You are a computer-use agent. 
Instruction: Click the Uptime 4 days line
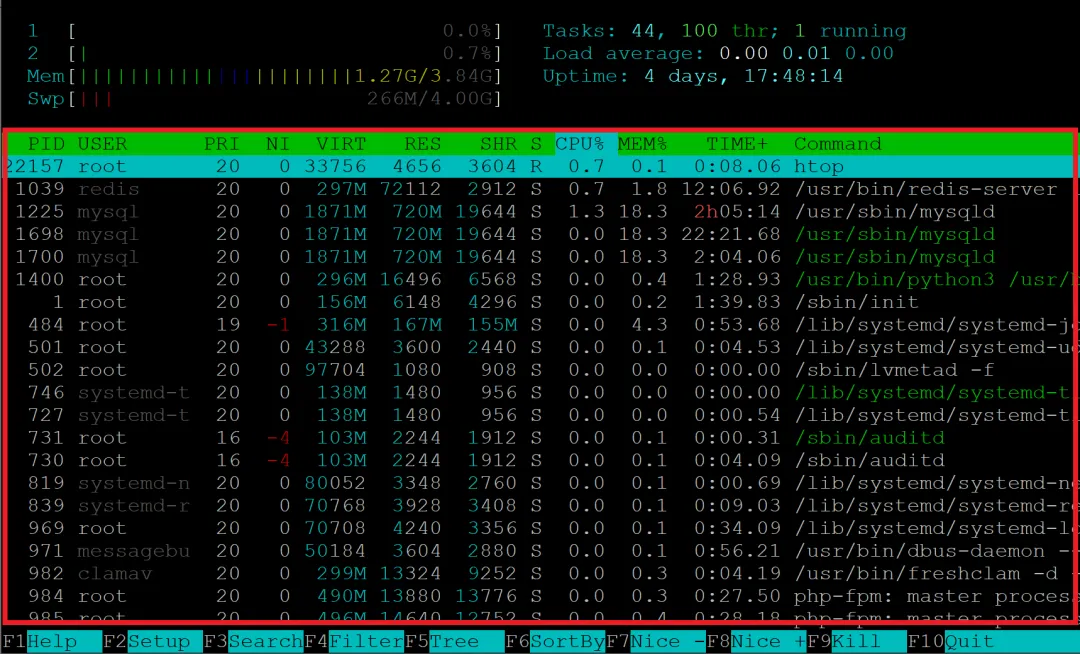tap(693, 76)
